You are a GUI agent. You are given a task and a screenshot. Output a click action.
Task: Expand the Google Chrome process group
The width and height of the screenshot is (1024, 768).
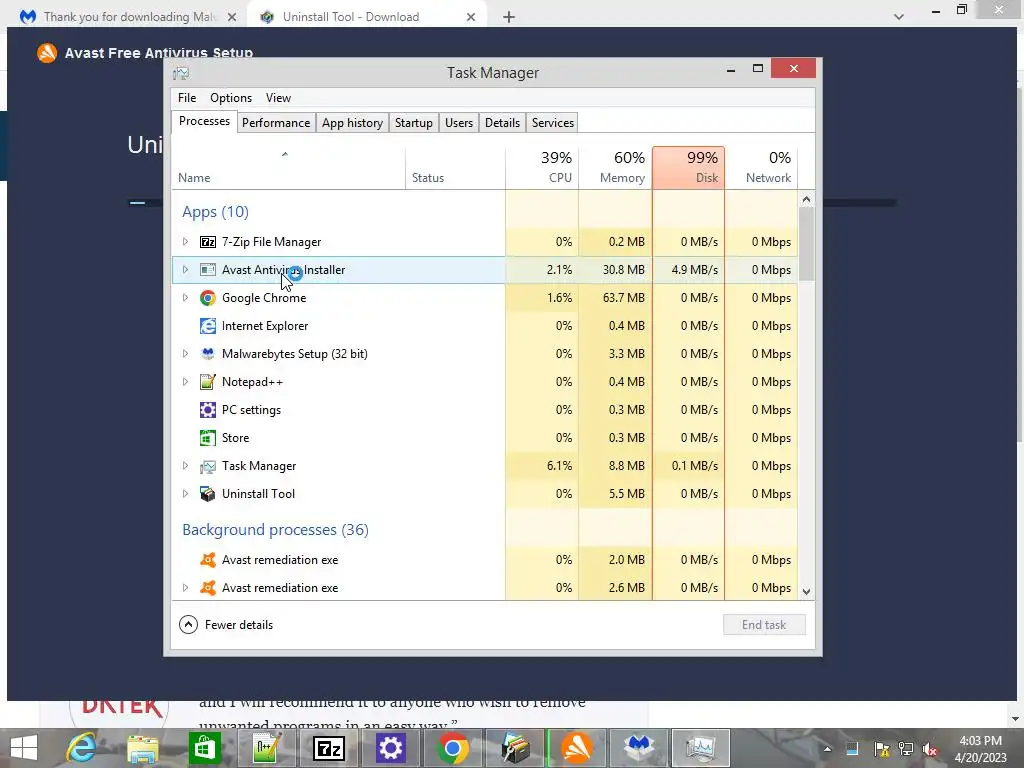tap(185, 298)
